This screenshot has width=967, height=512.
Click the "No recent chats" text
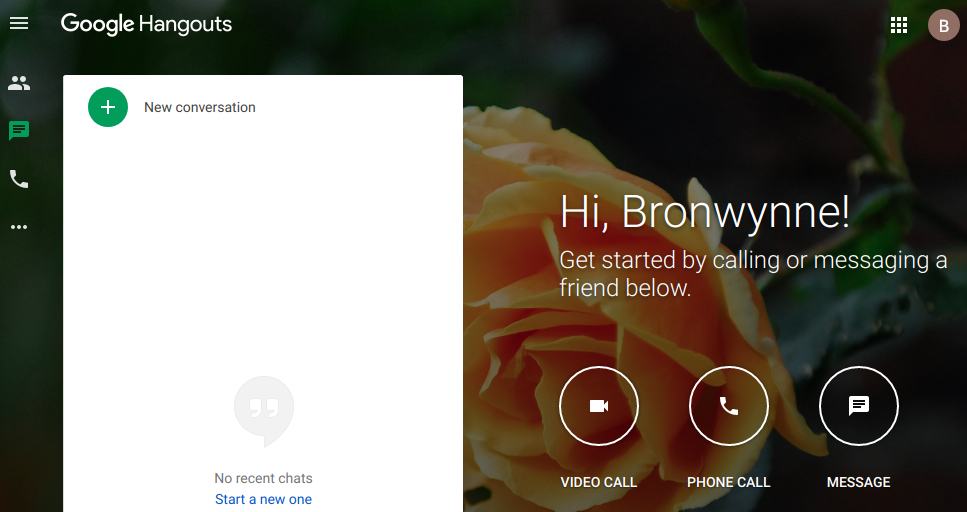pos(263,478)
